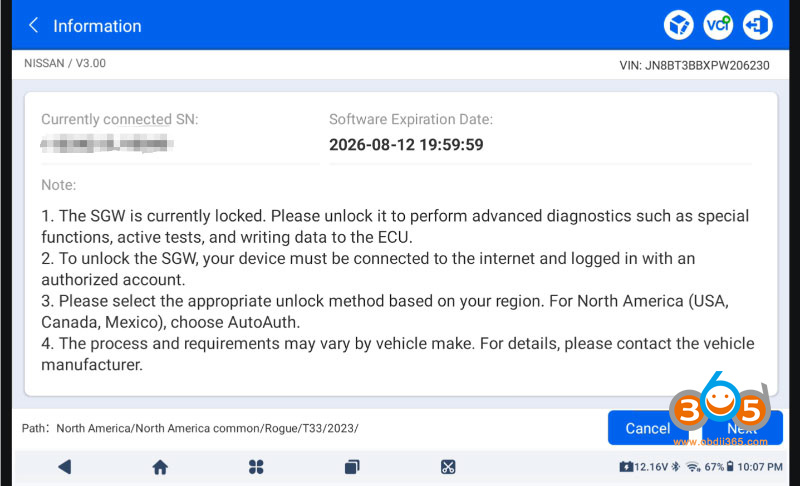Tap the navigation path text for Rogue
Image resolution: width=800 pixels, height=486 pixels.
coord(207,428)
